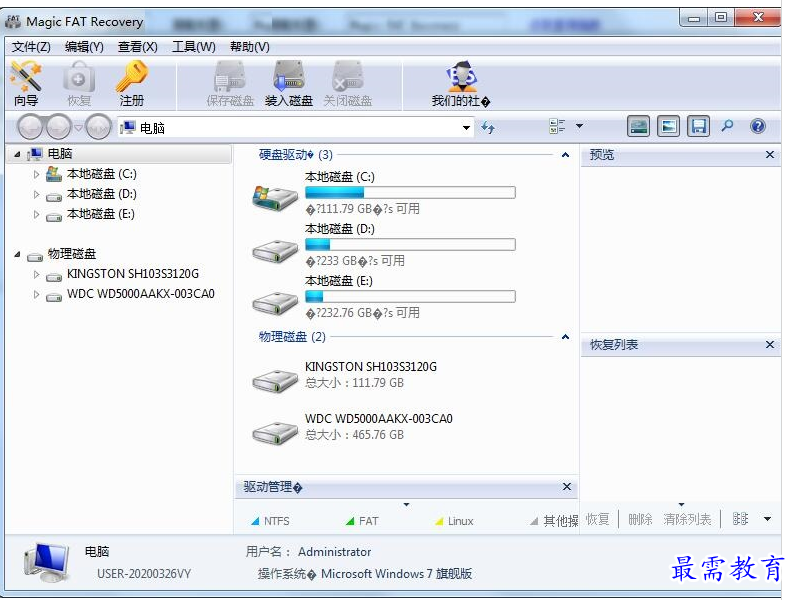Screen dimensions: 793x600
Task: Click the D: drive usage bar
Action: coord(410,244)
